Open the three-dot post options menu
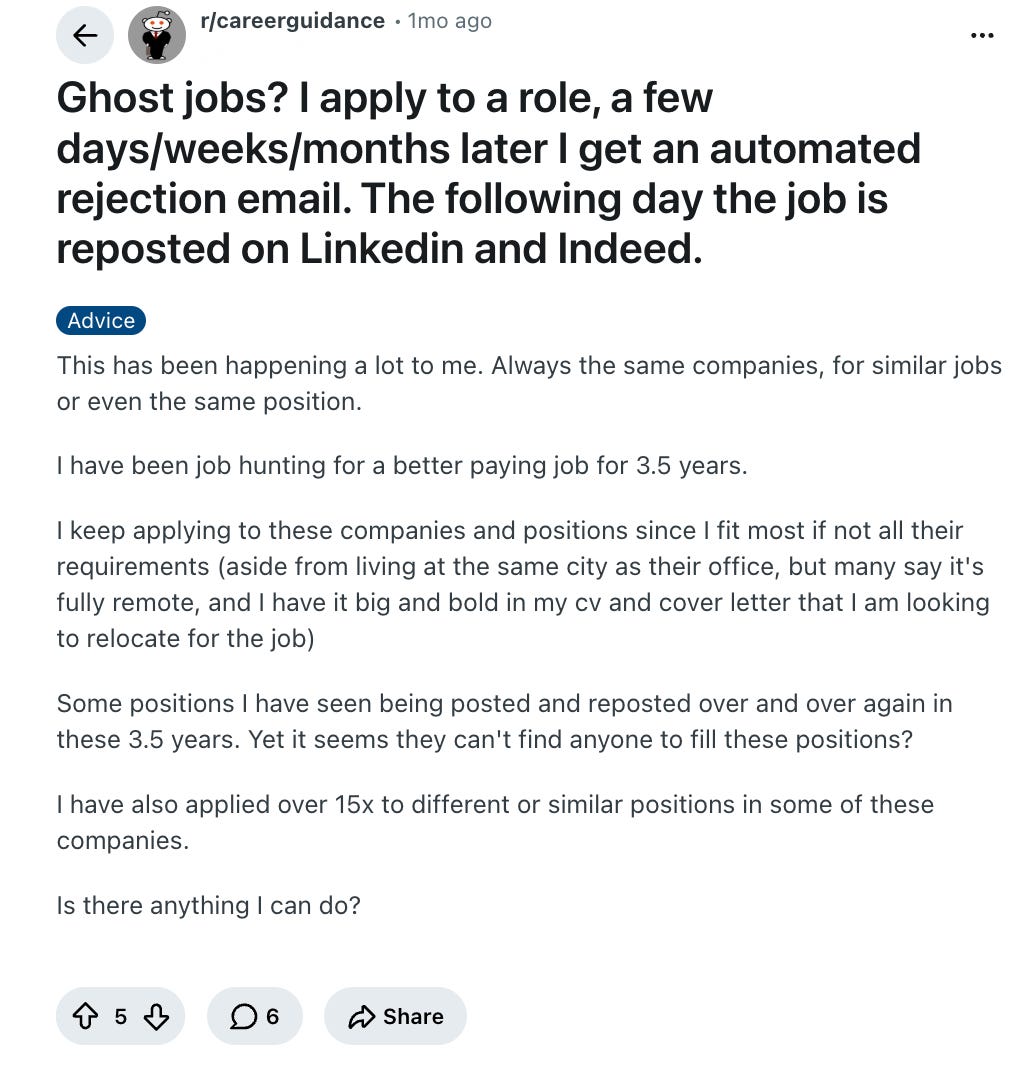This screenshot has height=1068, width=1032. (982, 35)
